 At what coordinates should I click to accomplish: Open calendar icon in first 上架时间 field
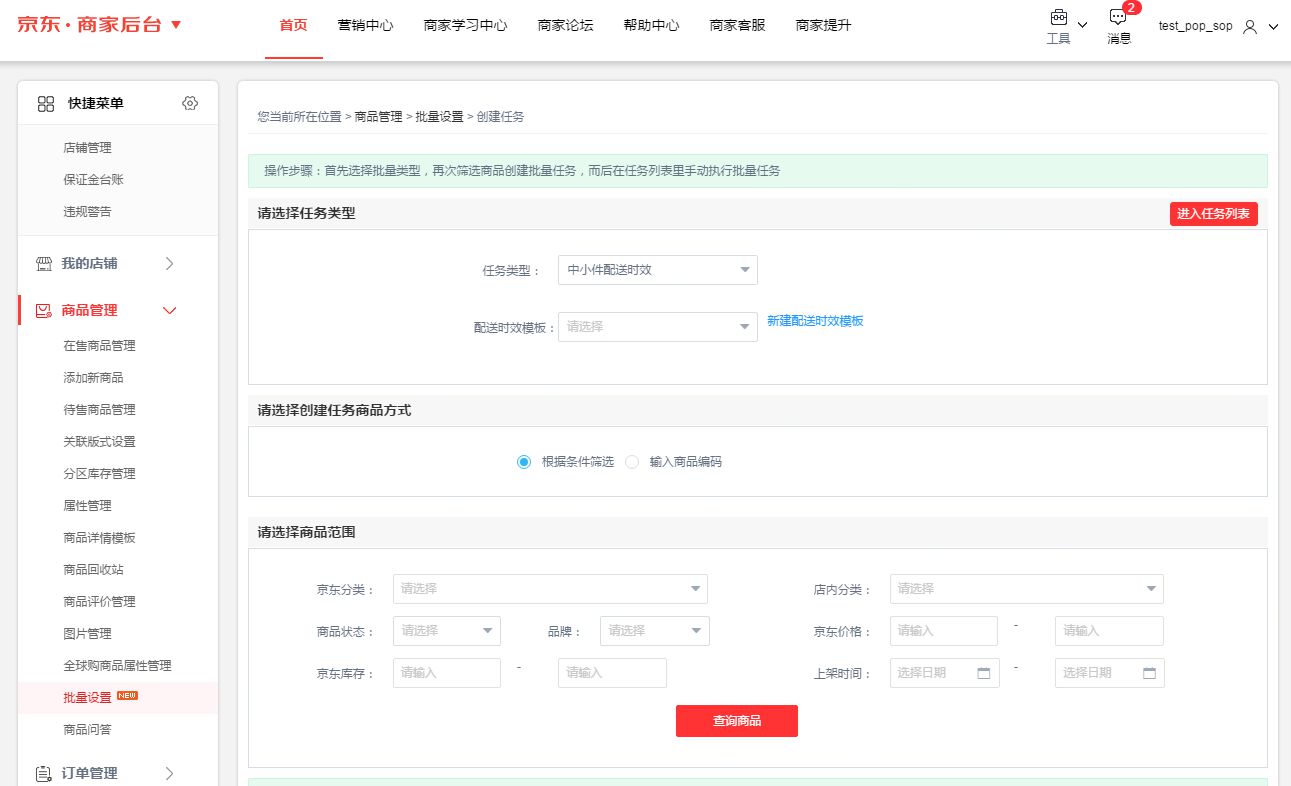[983, 673]
